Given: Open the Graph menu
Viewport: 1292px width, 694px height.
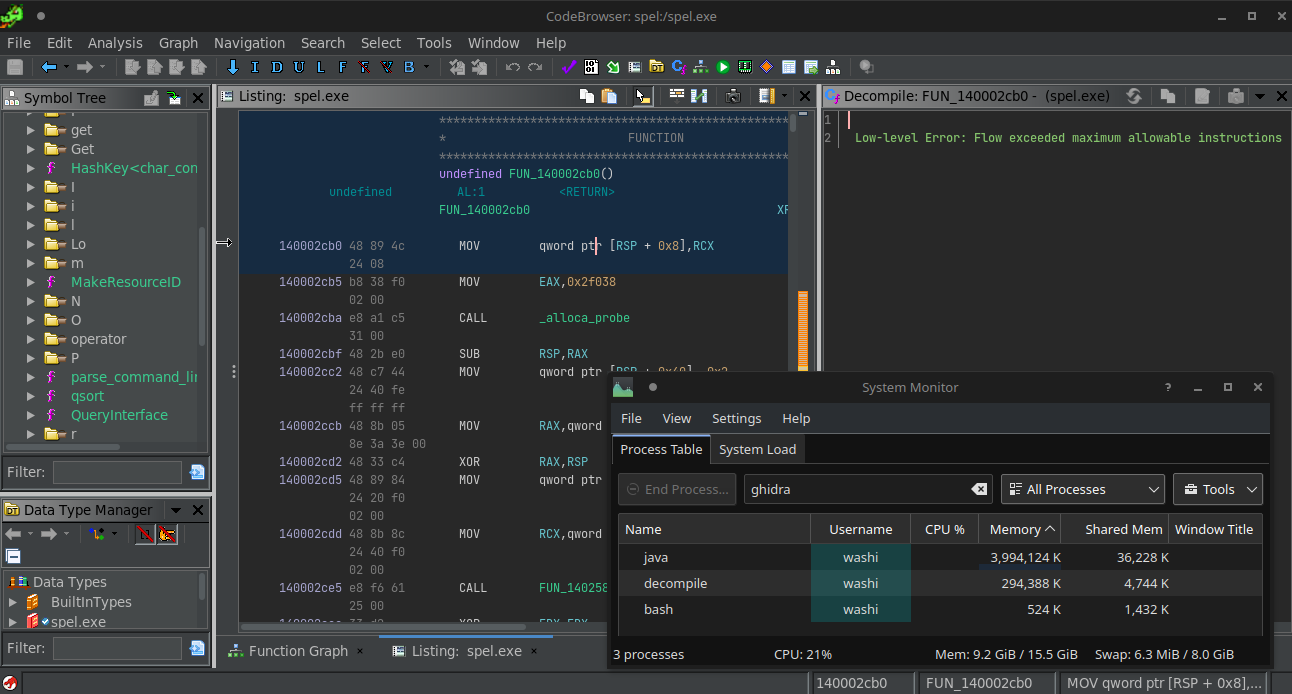Looking at the screenshot, I should click(x=178, y=43).
